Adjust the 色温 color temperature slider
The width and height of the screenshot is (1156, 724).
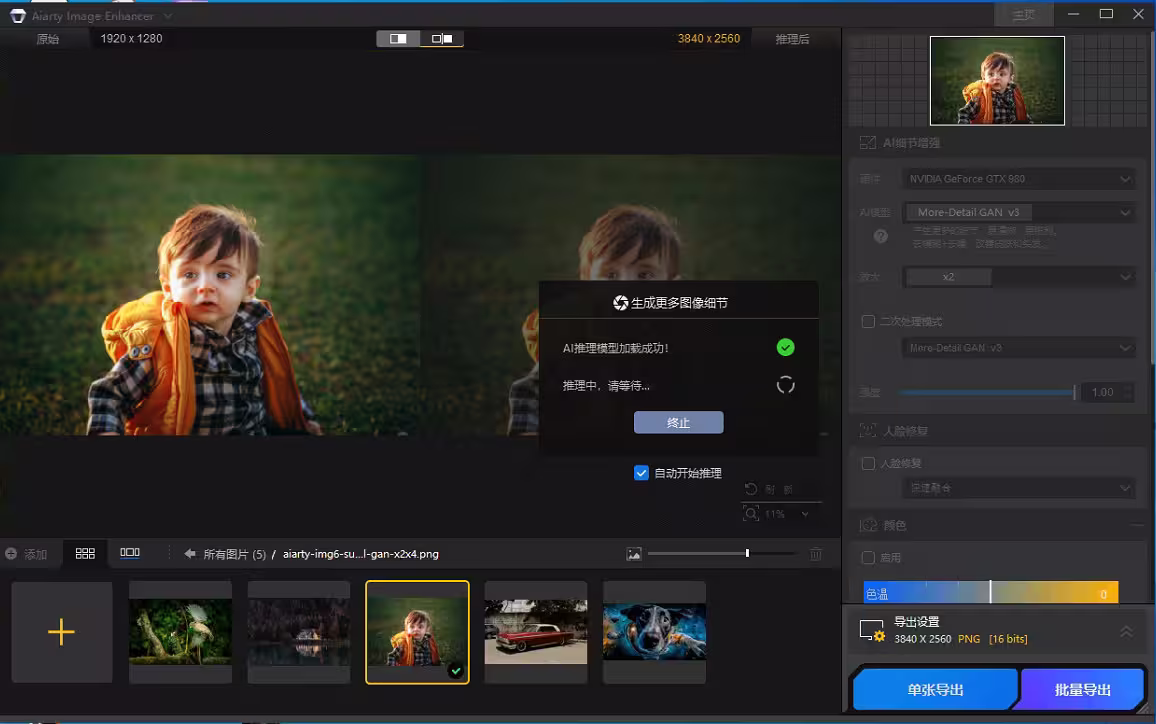(991, 592)
